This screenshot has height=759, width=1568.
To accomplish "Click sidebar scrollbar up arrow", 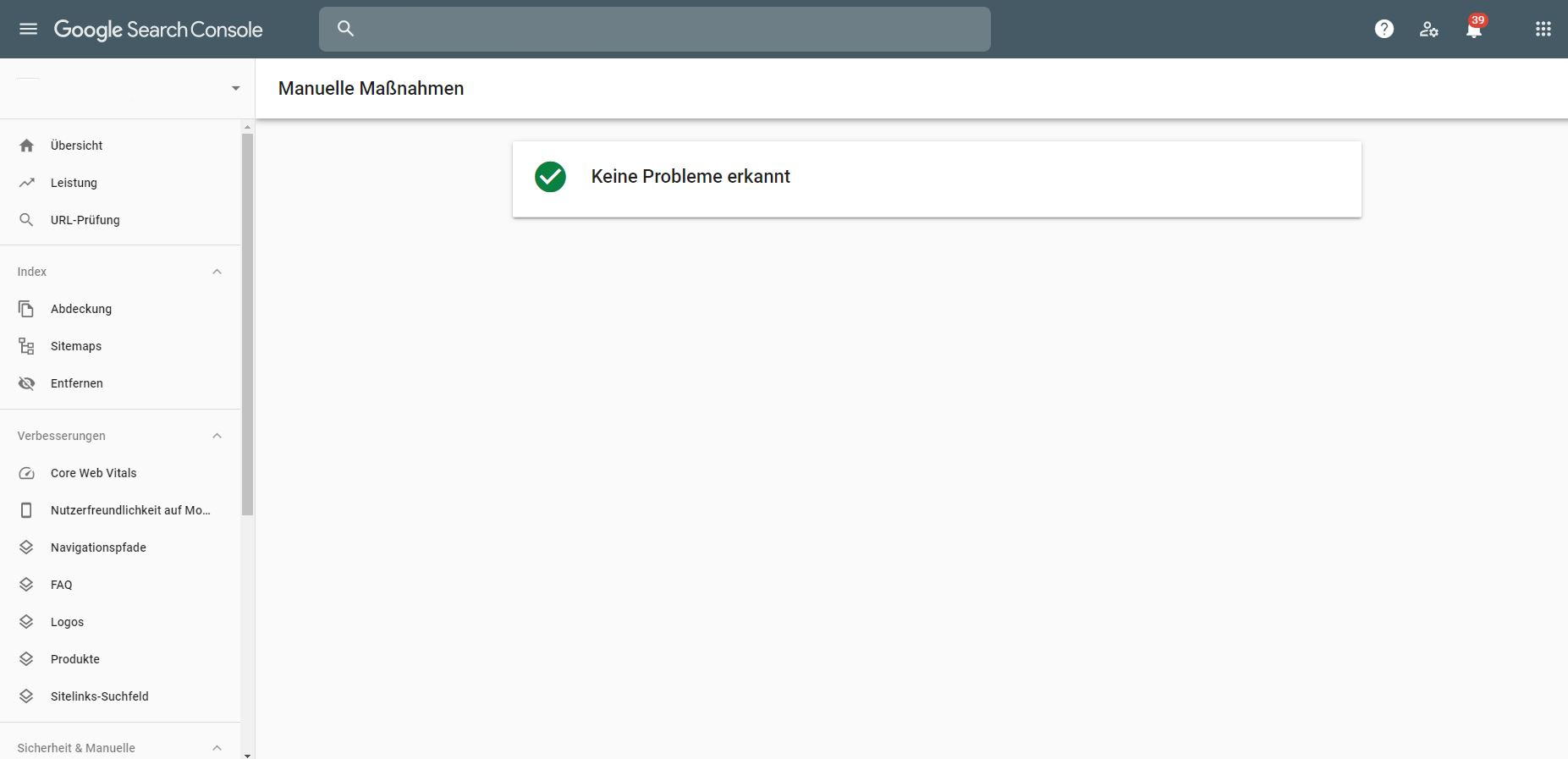I will coord(247,127).
